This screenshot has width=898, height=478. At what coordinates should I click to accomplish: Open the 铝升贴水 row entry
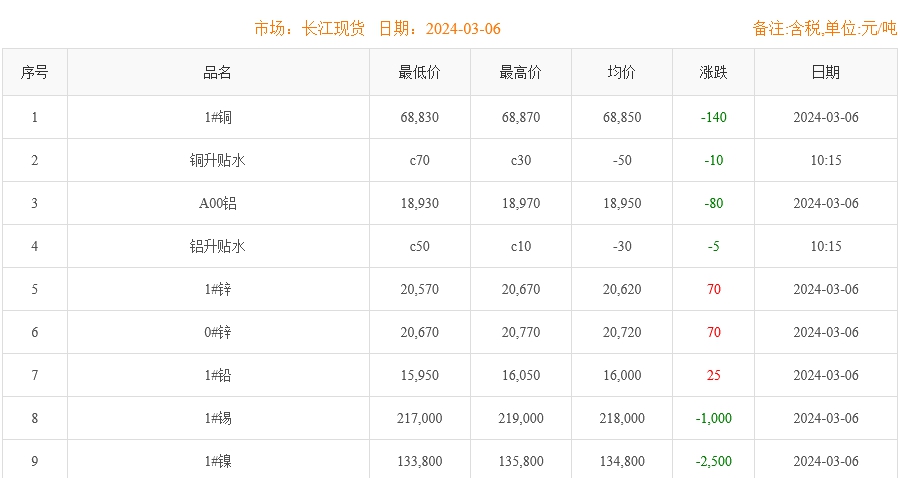coord(217,247)
